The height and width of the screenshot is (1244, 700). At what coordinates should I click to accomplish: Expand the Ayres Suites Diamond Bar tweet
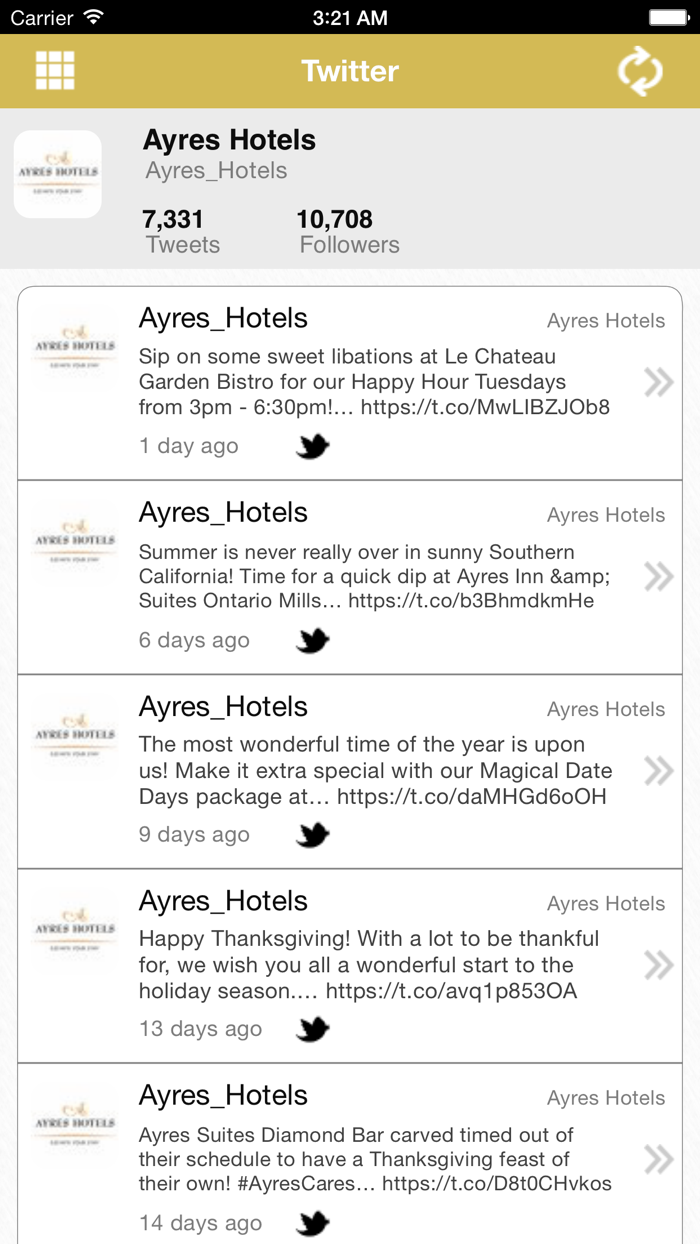click(658, 1158)
